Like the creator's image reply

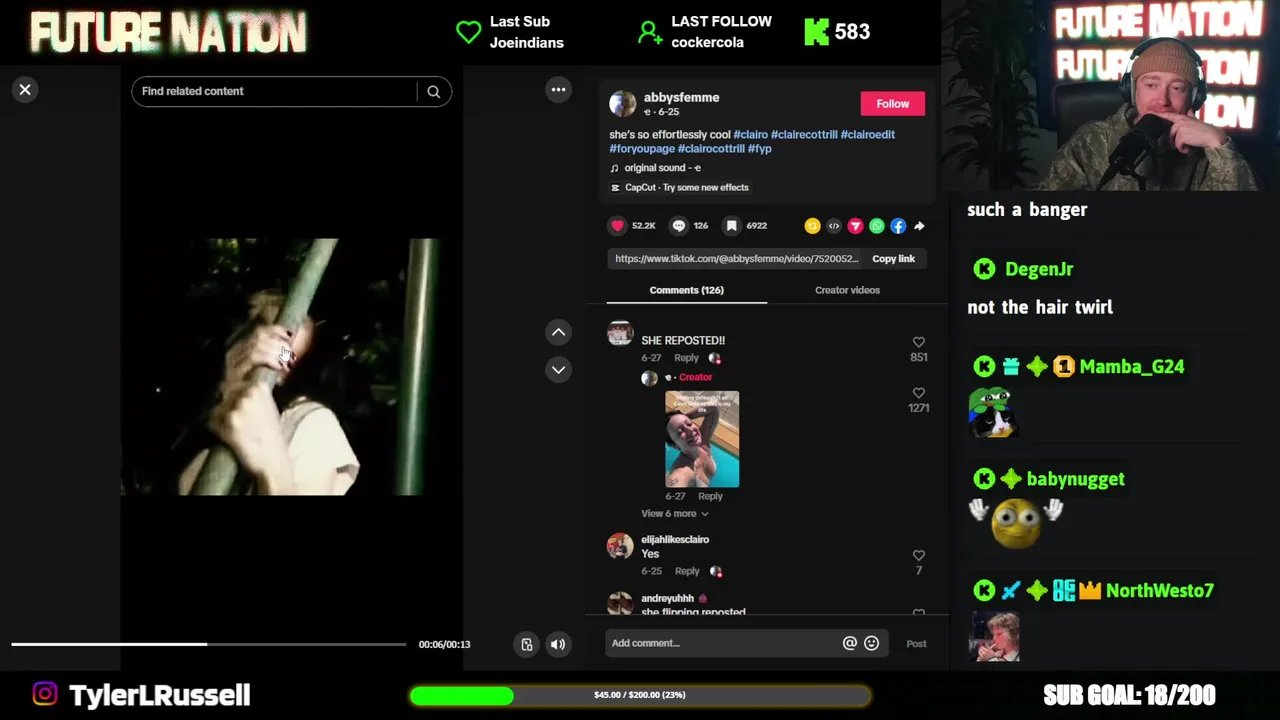click(x=918, y=394)
